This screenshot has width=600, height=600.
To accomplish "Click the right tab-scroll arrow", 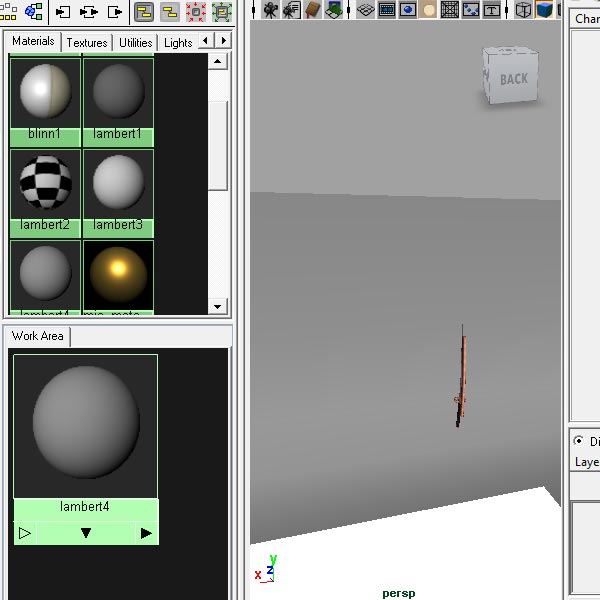I will (x=223, y=40).
